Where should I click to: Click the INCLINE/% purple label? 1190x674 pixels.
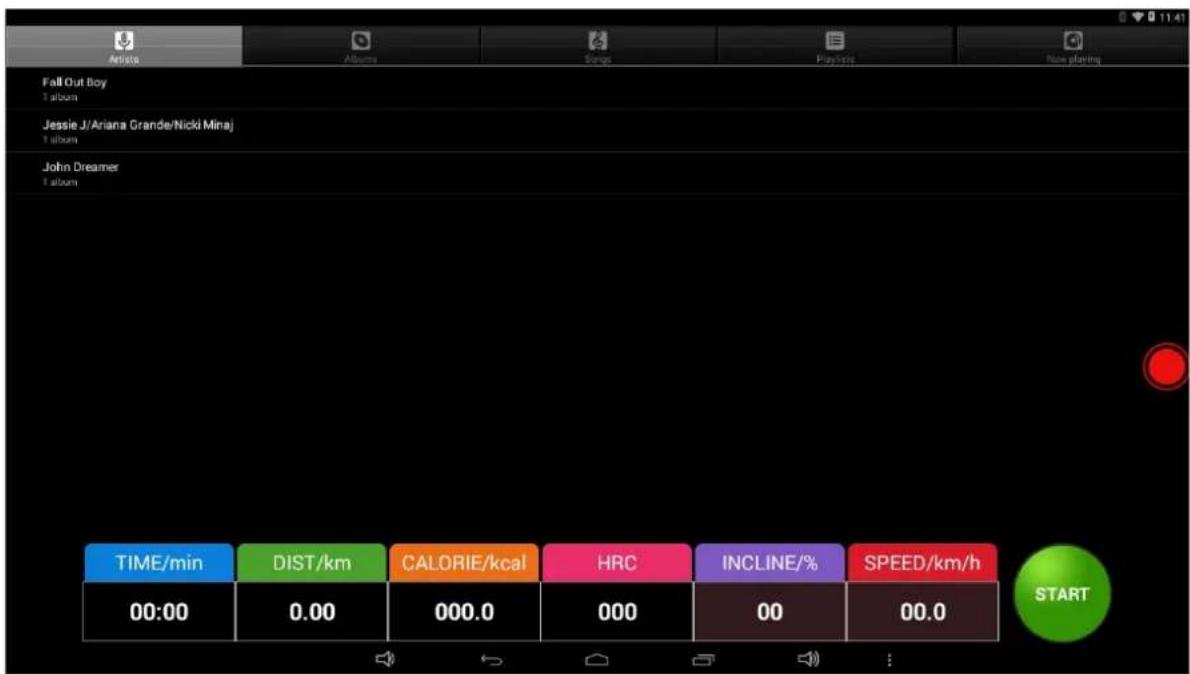click(770, 562)
